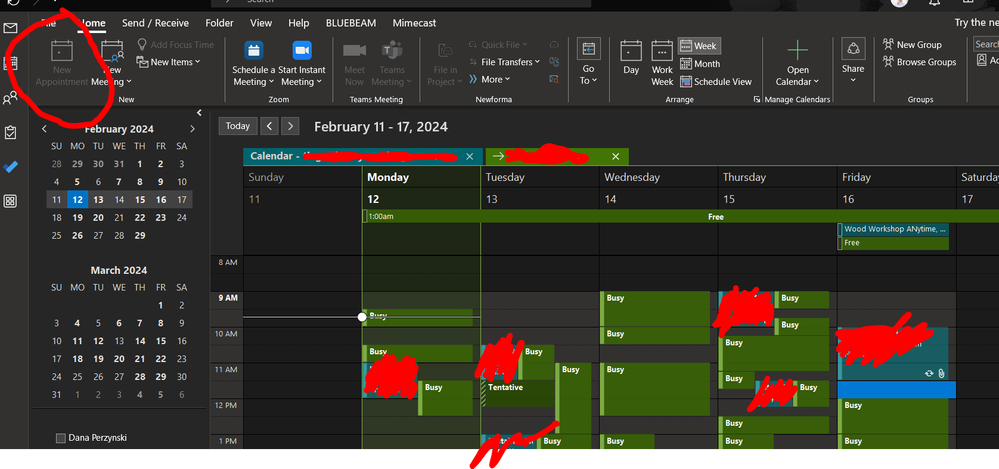Open the Quick File dropdown
Image resolution: width=999 pixels, height=469 pixels.
pos(498,45)
